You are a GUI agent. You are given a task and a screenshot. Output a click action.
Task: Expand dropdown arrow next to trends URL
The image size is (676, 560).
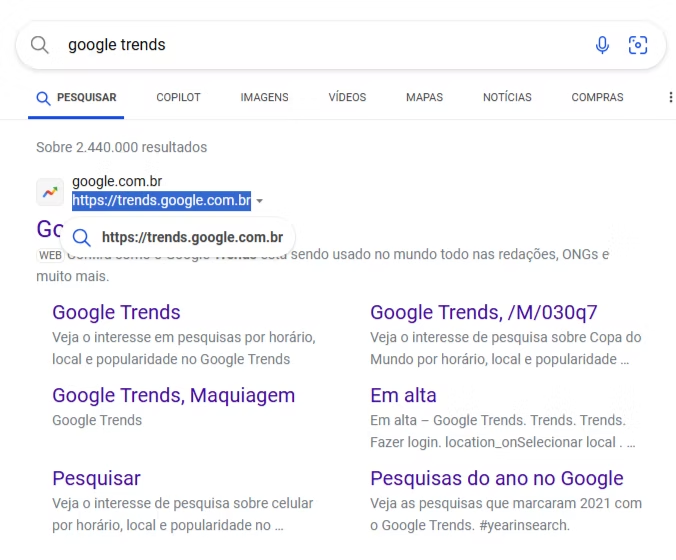click(x=260, y=201)
